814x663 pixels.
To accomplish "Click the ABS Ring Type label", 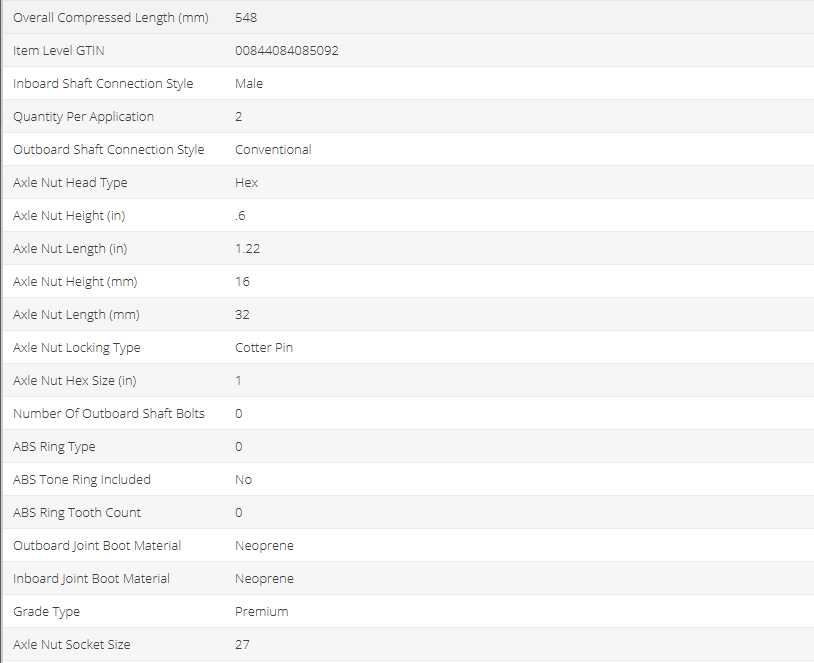I will click(54, 447).
